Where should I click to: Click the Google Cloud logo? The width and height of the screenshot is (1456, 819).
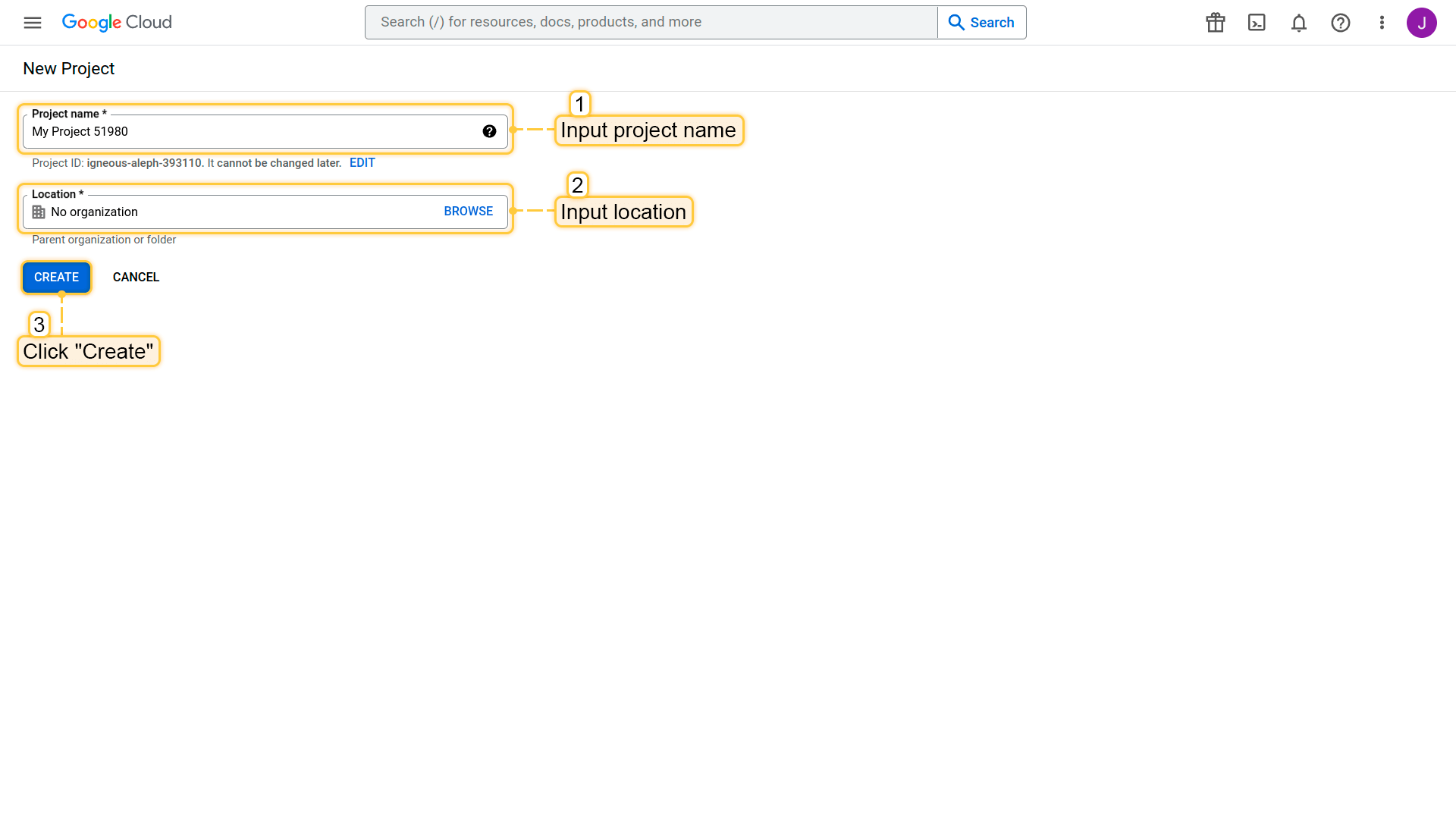[117, 23]
